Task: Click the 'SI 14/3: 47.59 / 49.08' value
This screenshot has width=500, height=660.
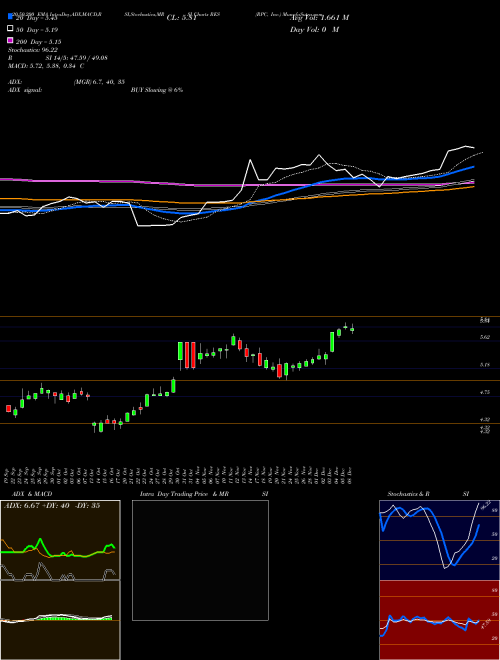Action: 77,58
